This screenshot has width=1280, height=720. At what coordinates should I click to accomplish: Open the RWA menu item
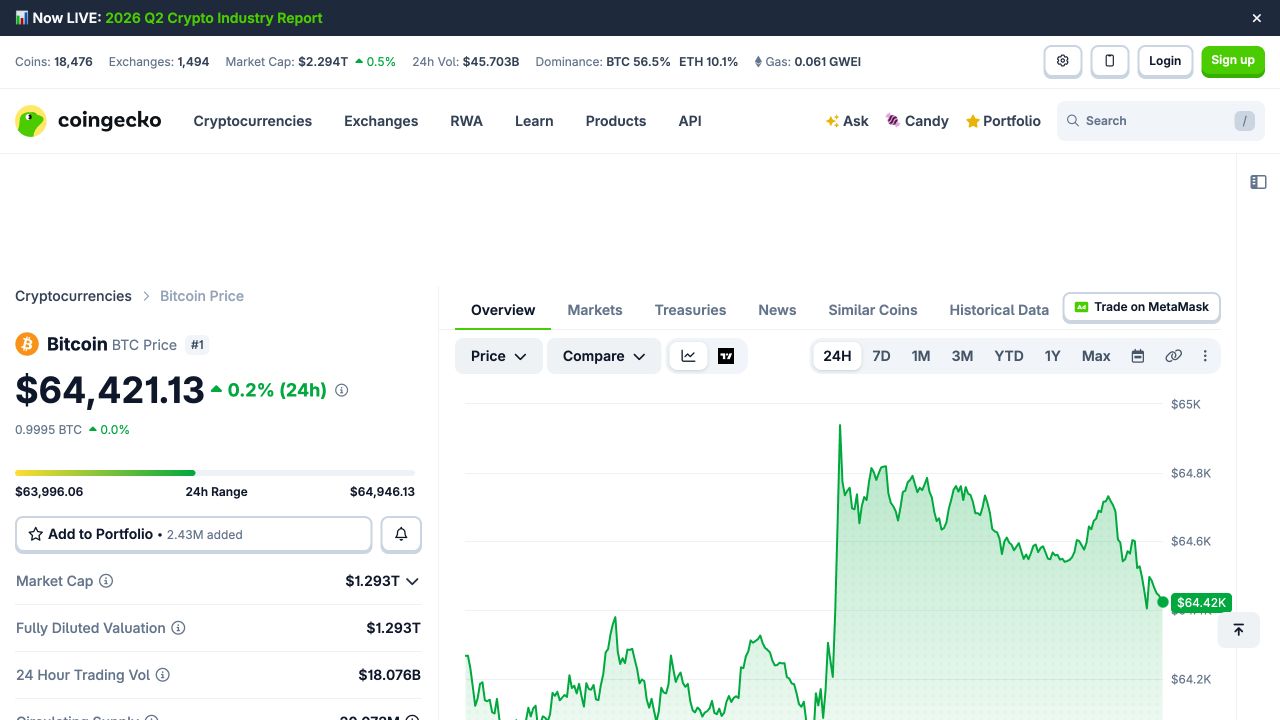466,121
